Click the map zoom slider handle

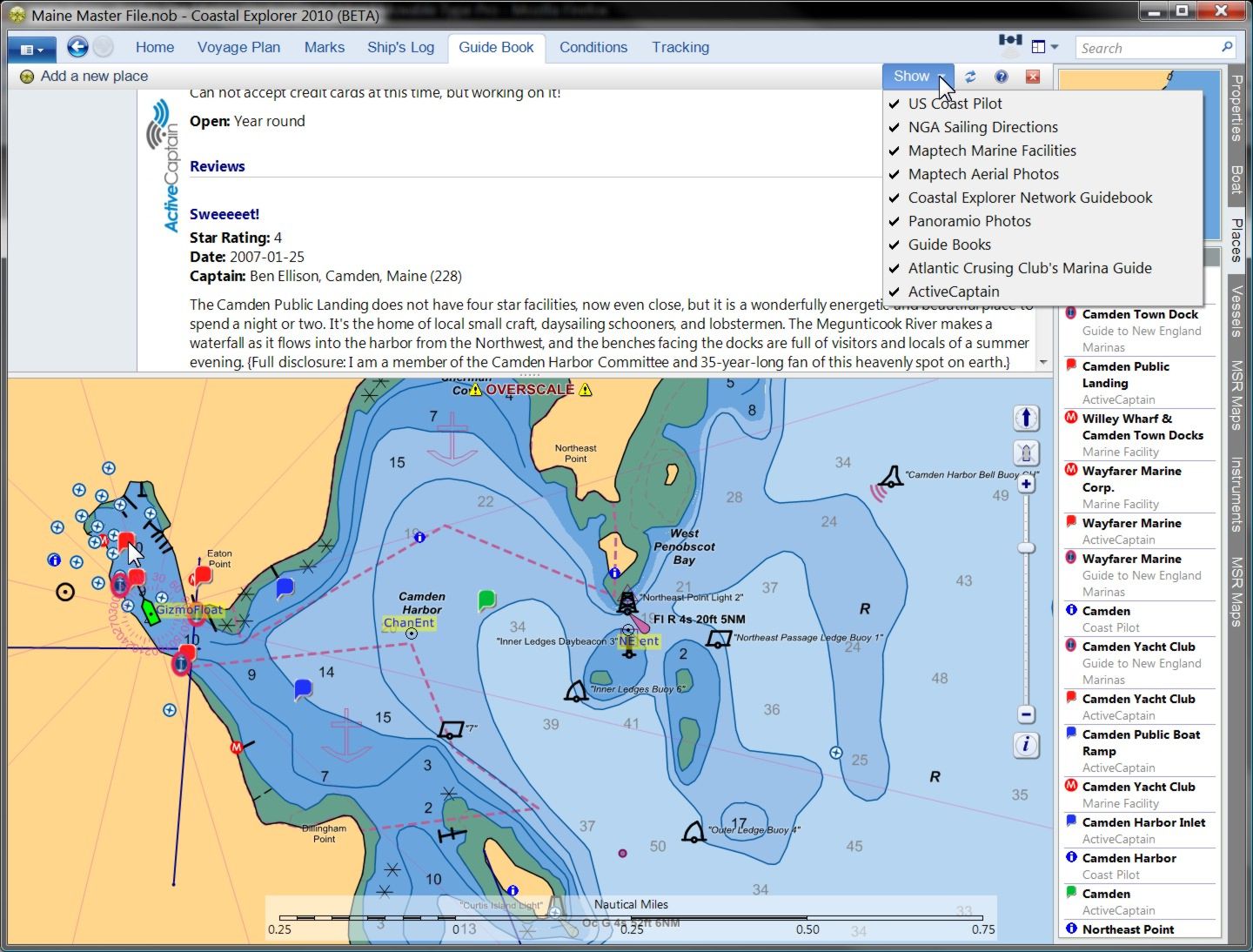pos(1027,548)
